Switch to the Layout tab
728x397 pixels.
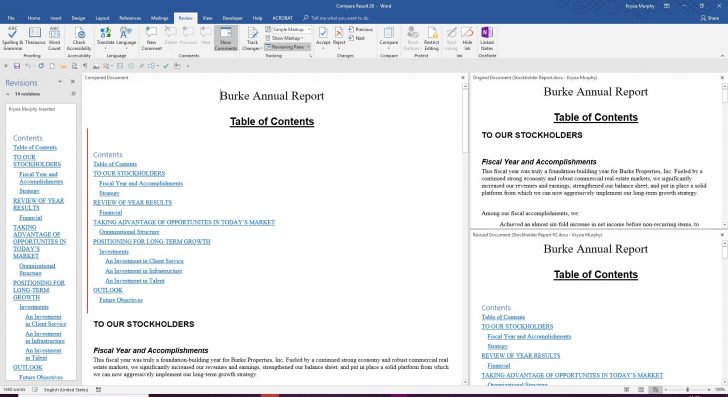102,18
